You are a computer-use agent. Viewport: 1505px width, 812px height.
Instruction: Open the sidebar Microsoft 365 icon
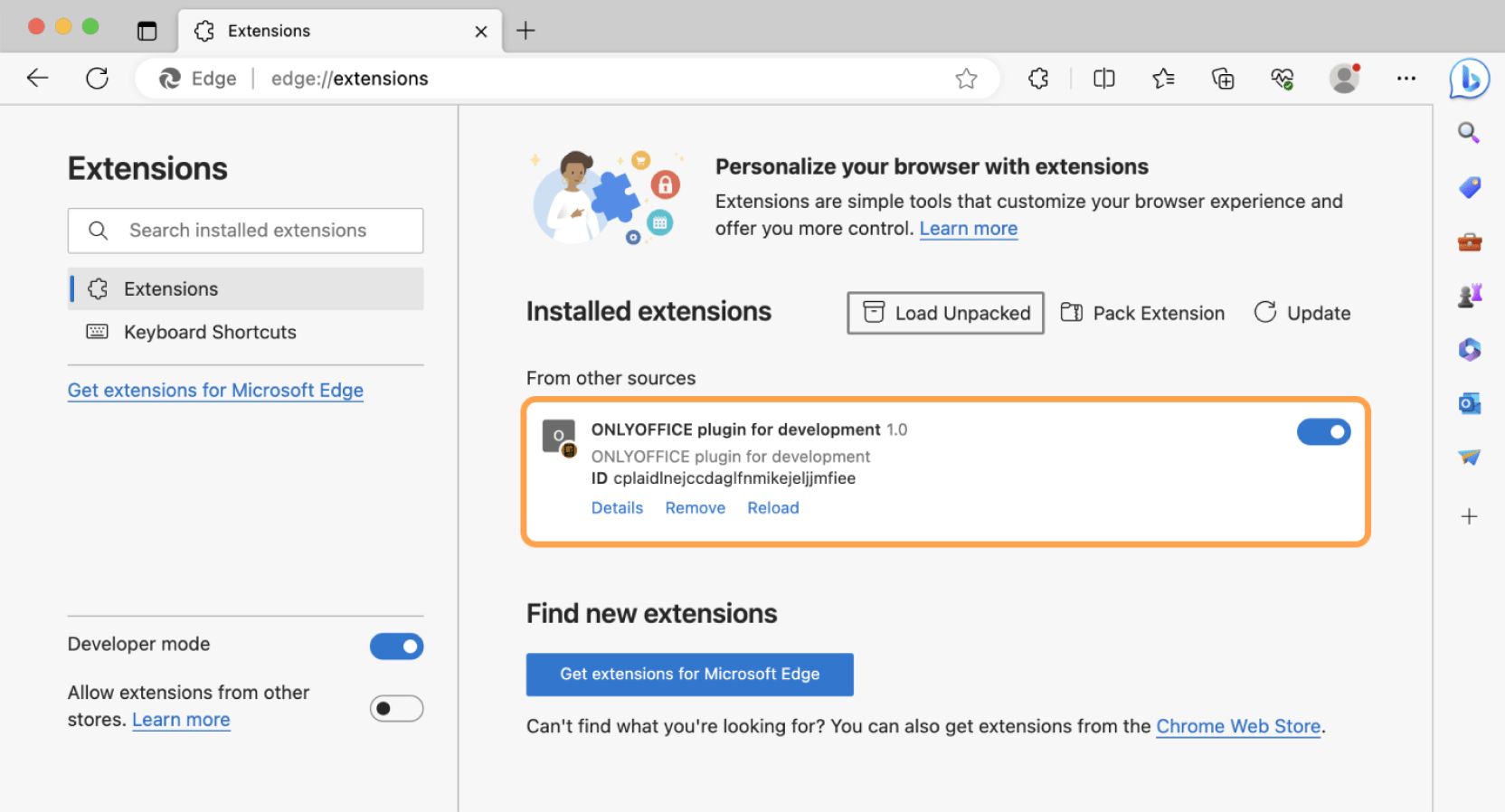1469,349
